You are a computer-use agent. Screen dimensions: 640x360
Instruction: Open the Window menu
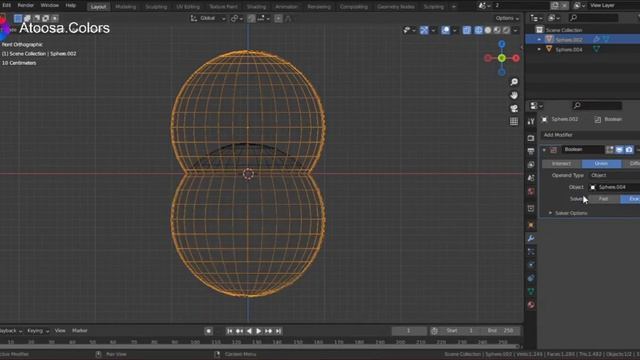point(50,6)
